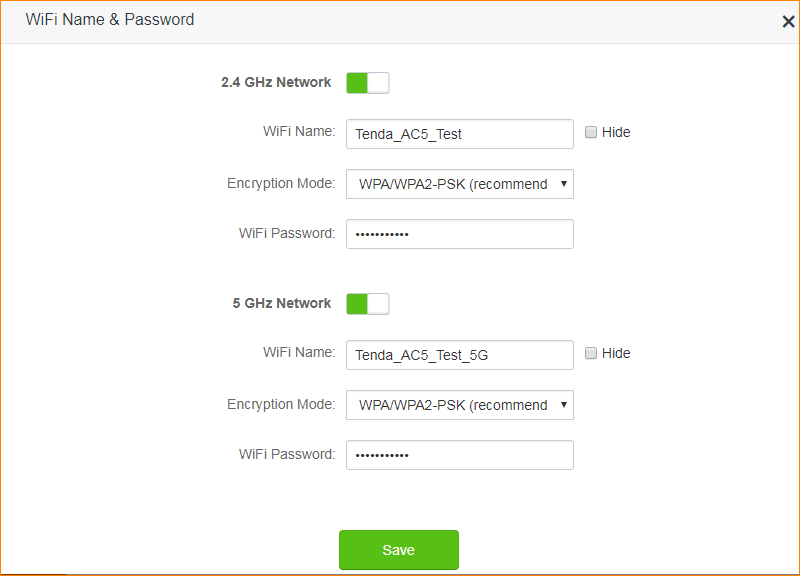Click the Tenda_AC5_Test WiFi name field
Image resolution: width=800 pixels, height=576 pixels.
(x=459, y=134)
